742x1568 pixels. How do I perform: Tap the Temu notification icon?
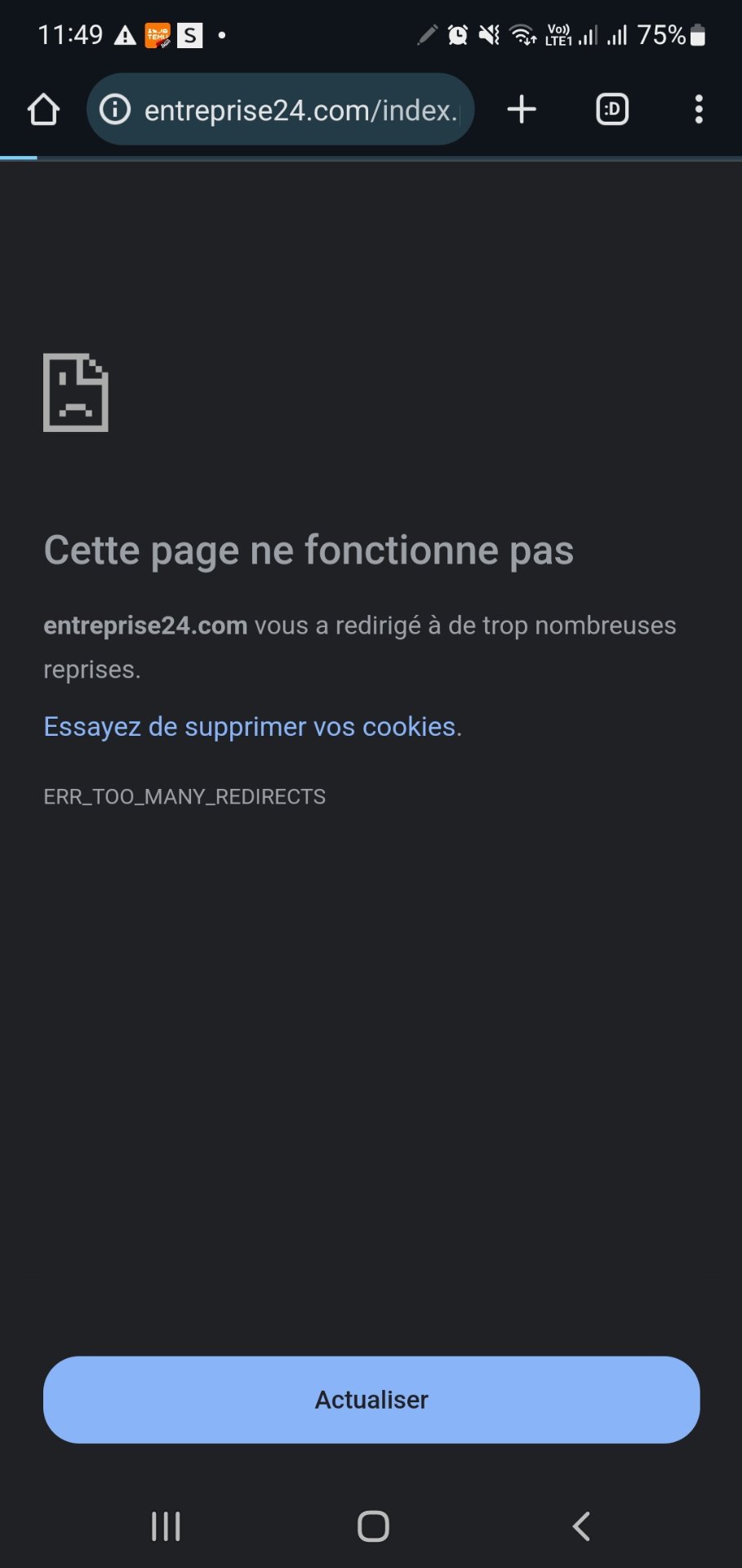(x=158, y=36)
